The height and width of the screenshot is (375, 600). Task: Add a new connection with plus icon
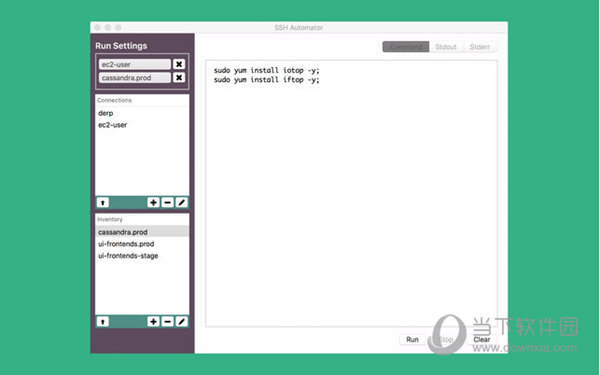[153, 202]
